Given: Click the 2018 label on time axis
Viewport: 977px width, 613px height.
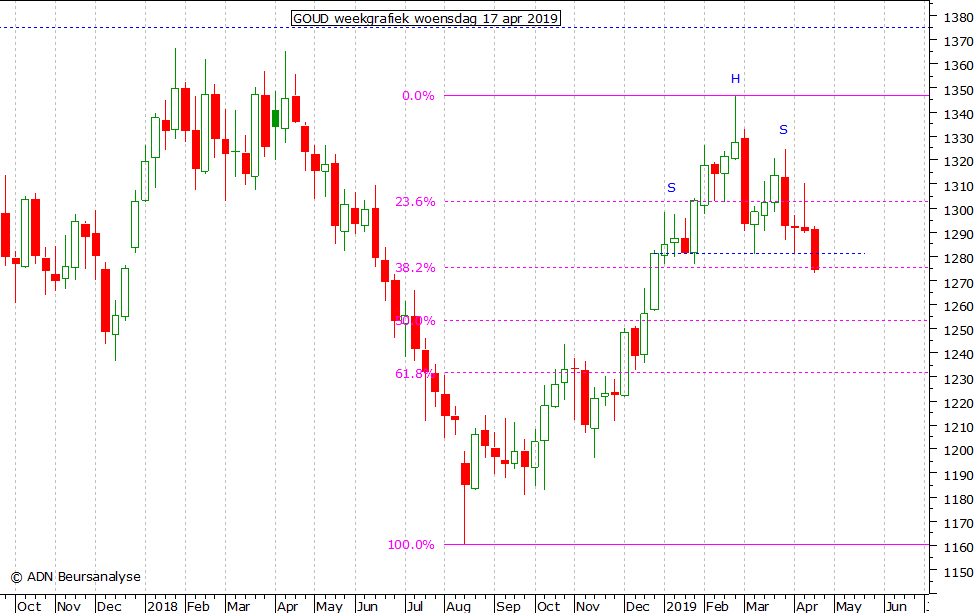Looking at the screenshot, I should click(163, 606).
